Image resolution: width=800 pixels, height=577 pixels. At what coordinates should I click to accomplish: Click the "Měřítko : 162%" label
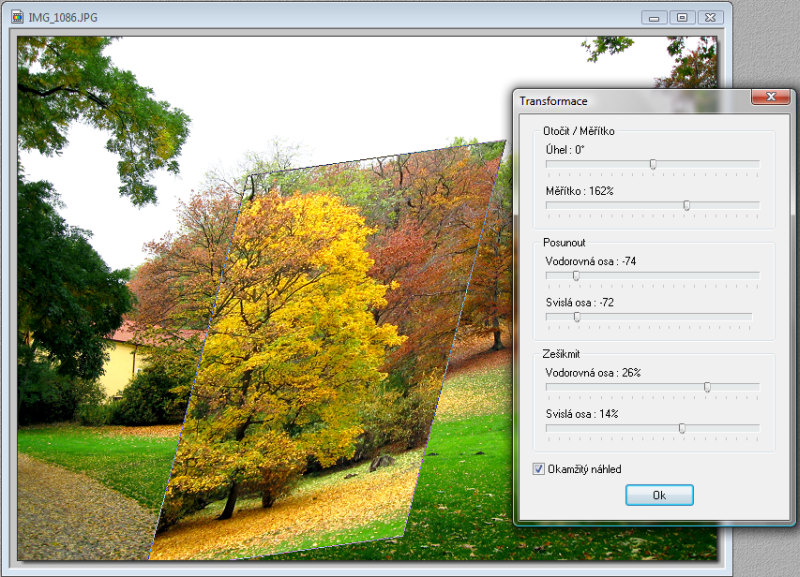tap(580, 191)
